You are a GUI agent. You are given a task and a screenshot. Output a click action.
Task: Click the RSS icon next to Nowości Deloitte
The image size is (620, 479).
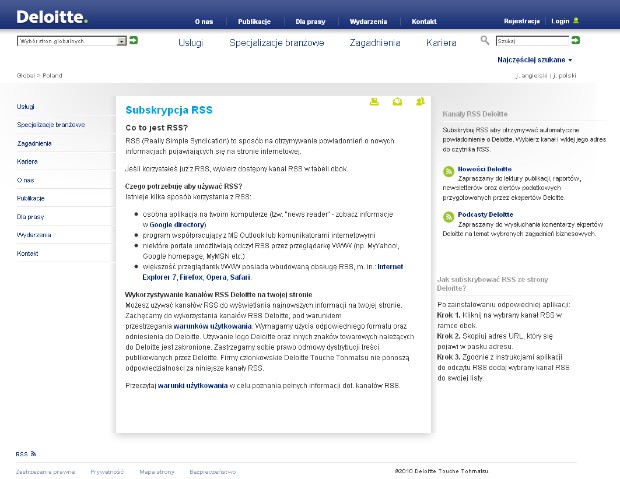point(448,171)
